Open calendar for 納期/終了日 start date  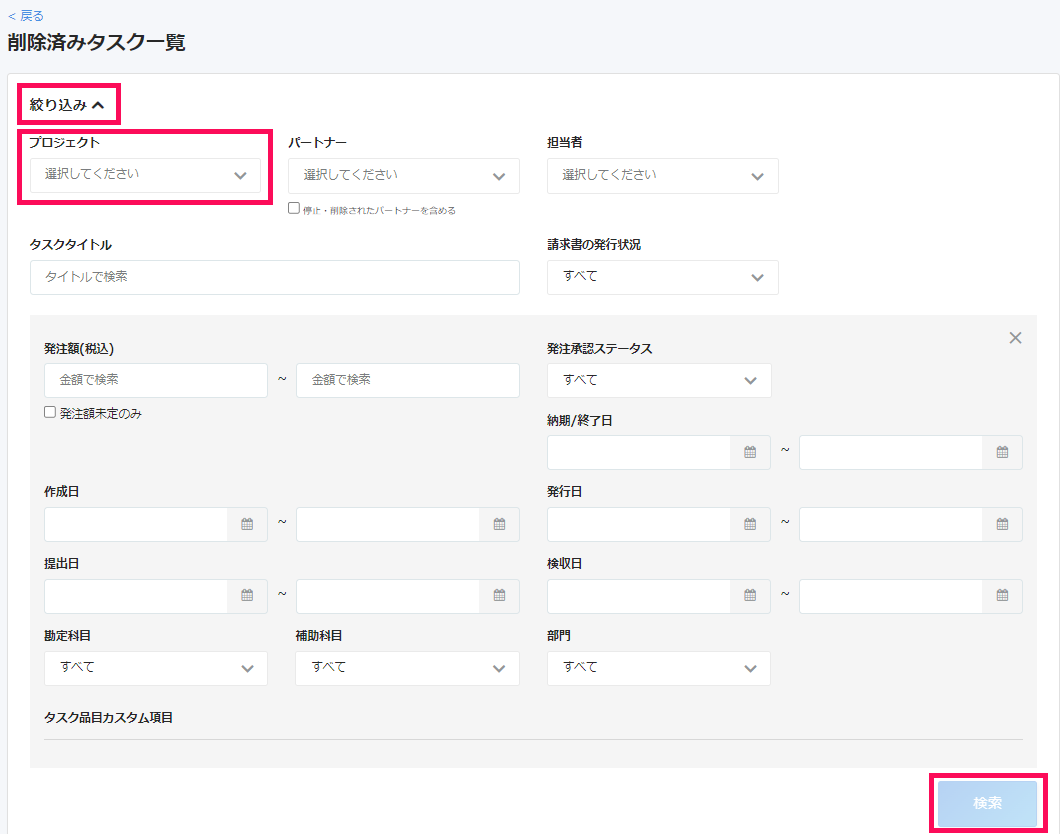pos(750,452)
